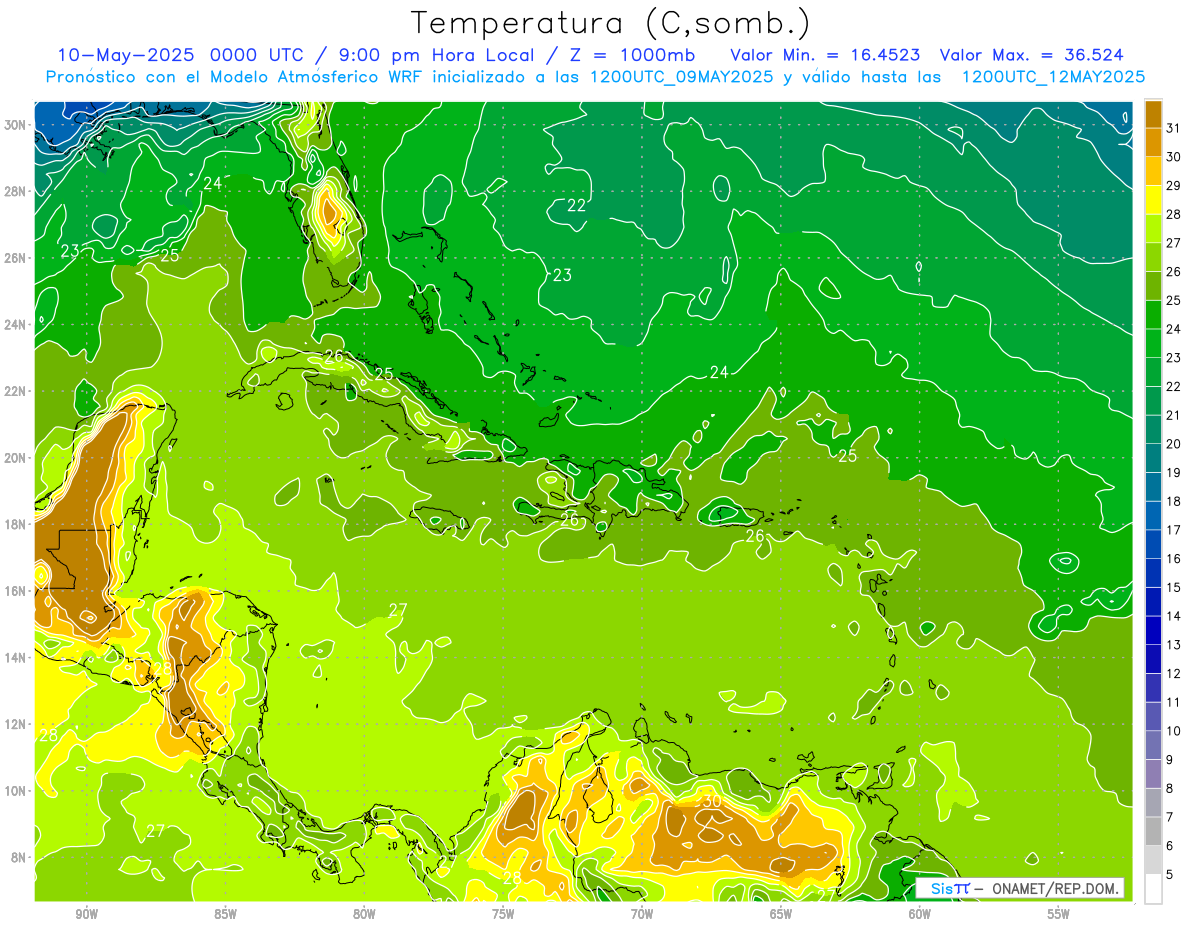Click the legend value "21"
Viewport: 1200px width, 927px height.
[1174, 415]
